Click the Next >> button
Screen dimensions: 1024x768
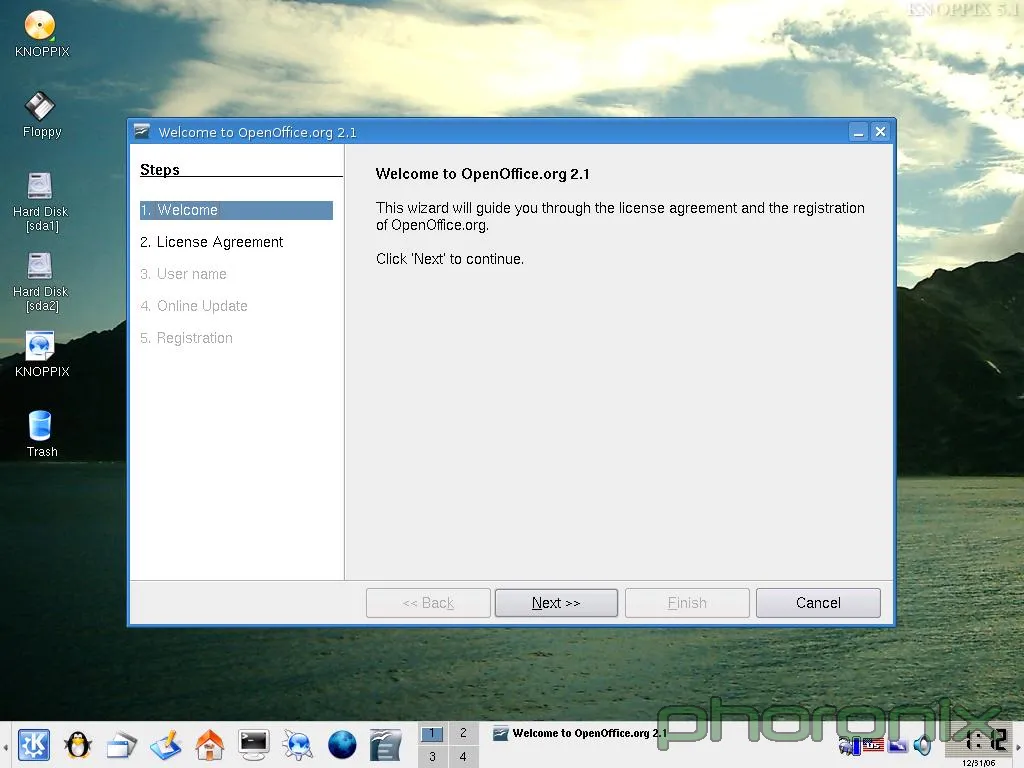[x=556, y=603]
